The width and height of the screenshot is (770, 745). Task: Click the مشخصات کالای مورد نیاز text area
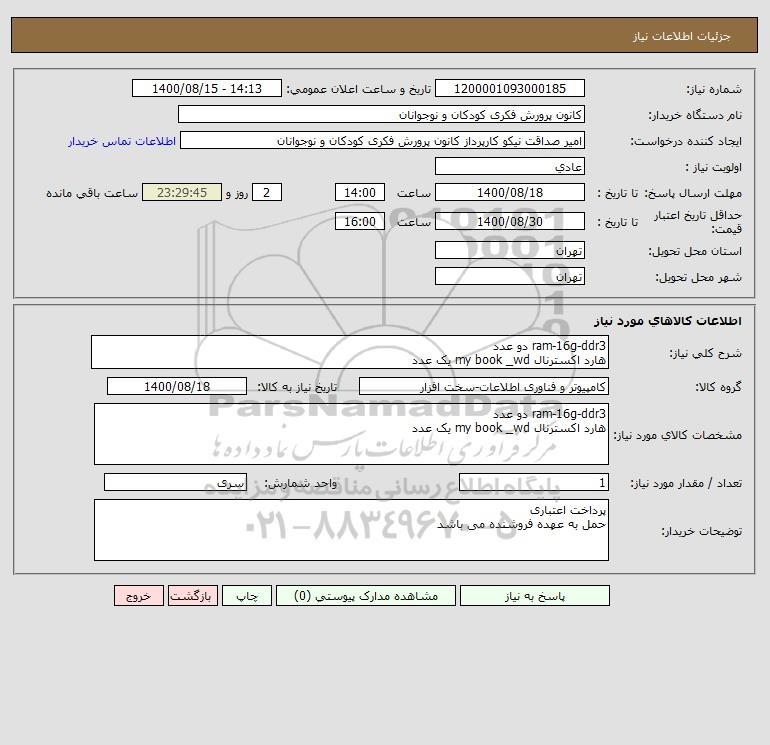351,434
